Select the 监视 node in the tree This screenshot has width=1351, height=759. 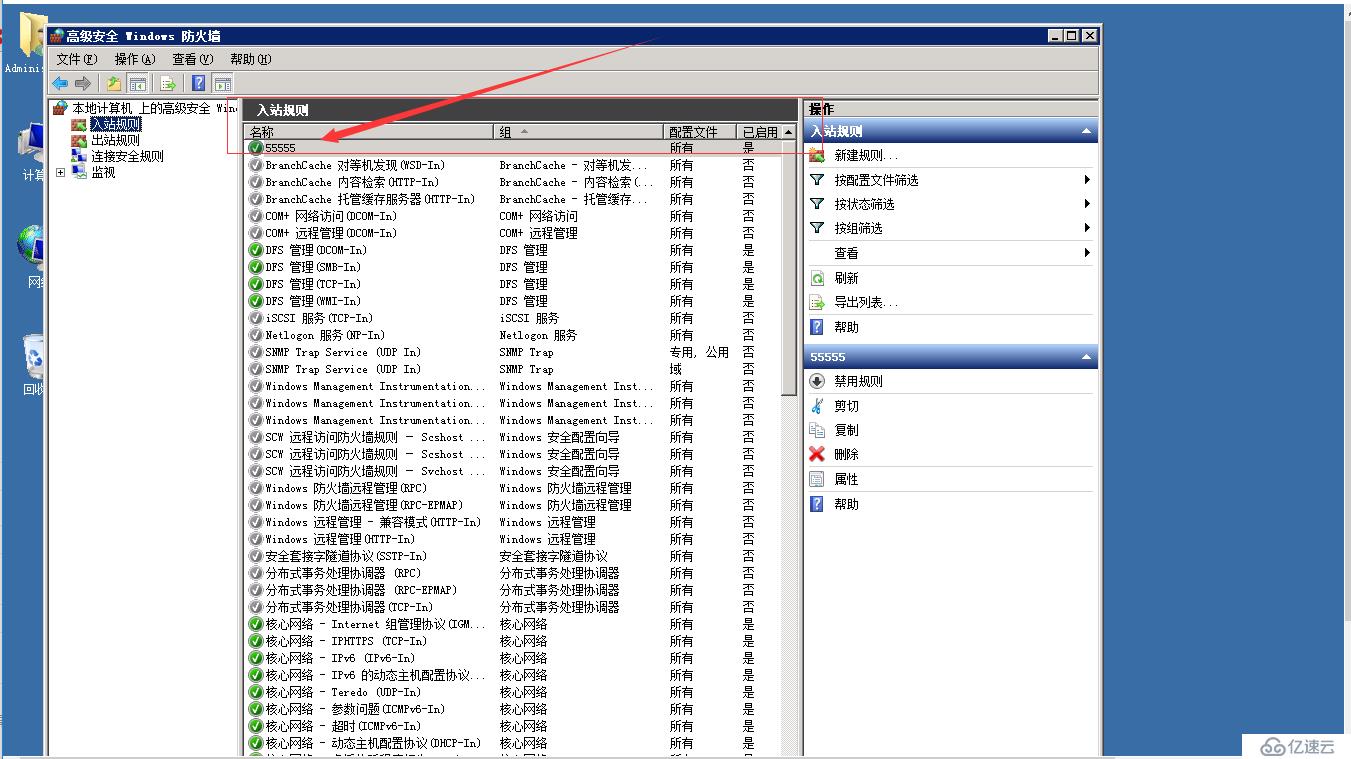103,172
